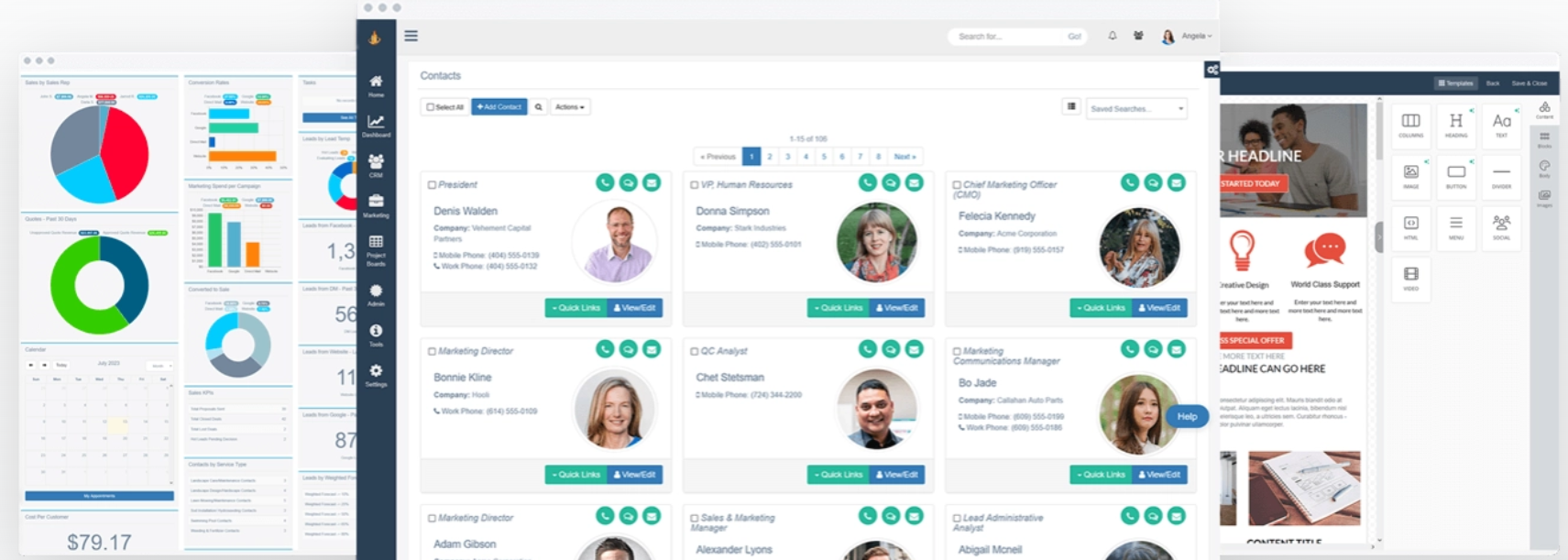Add Video block in email editor
Viewport: 1568px width, 560px height.
[x=1411, y=278]
